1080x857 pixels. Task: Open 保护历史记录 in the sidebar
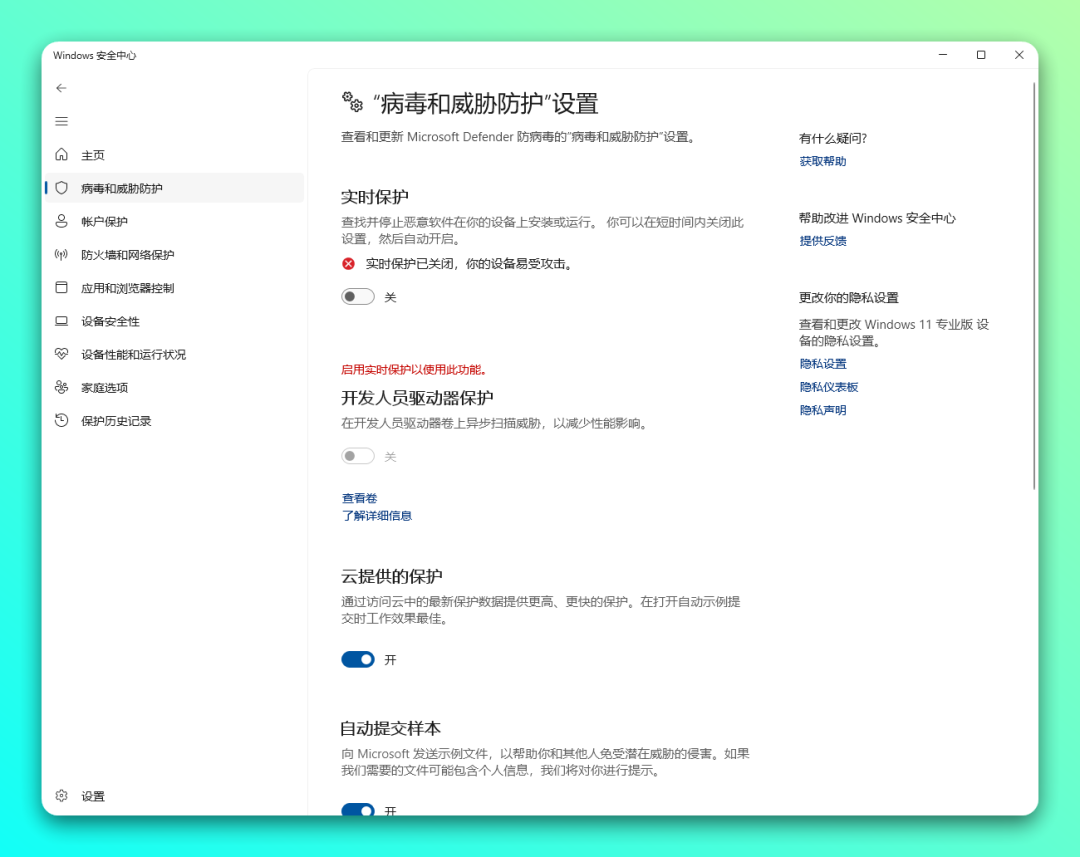116,421
